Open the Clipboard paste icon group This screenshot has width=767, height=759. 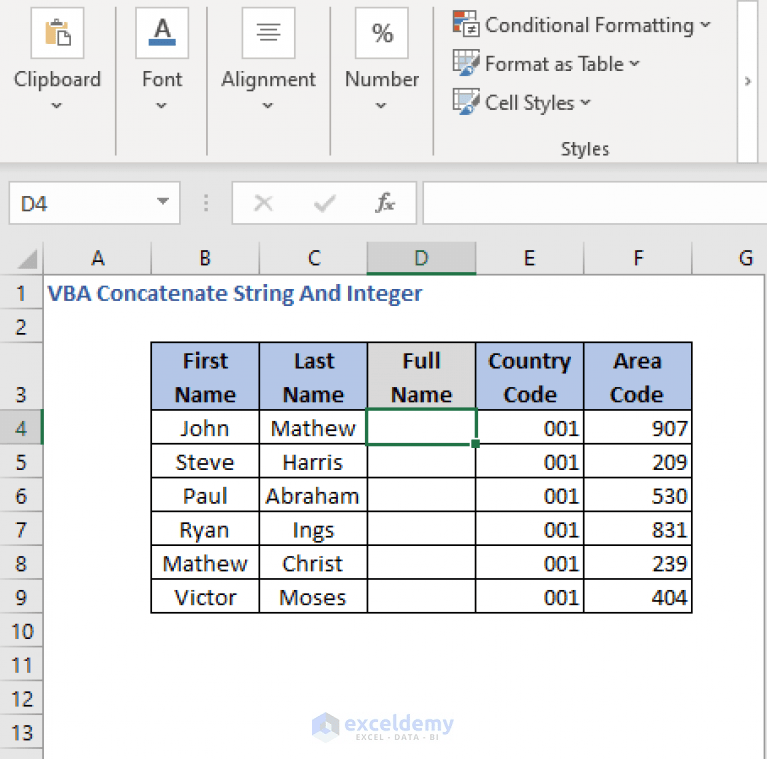click(57, 33)
